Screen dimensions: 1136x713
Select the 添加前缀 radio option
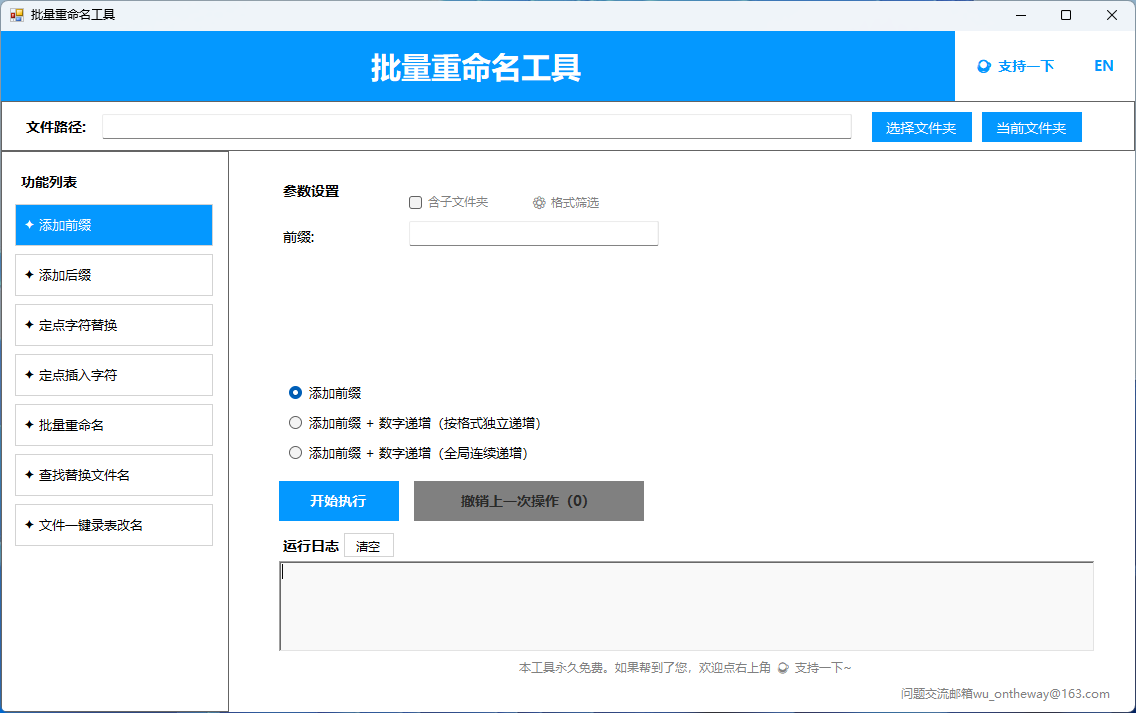coord(296,393)
